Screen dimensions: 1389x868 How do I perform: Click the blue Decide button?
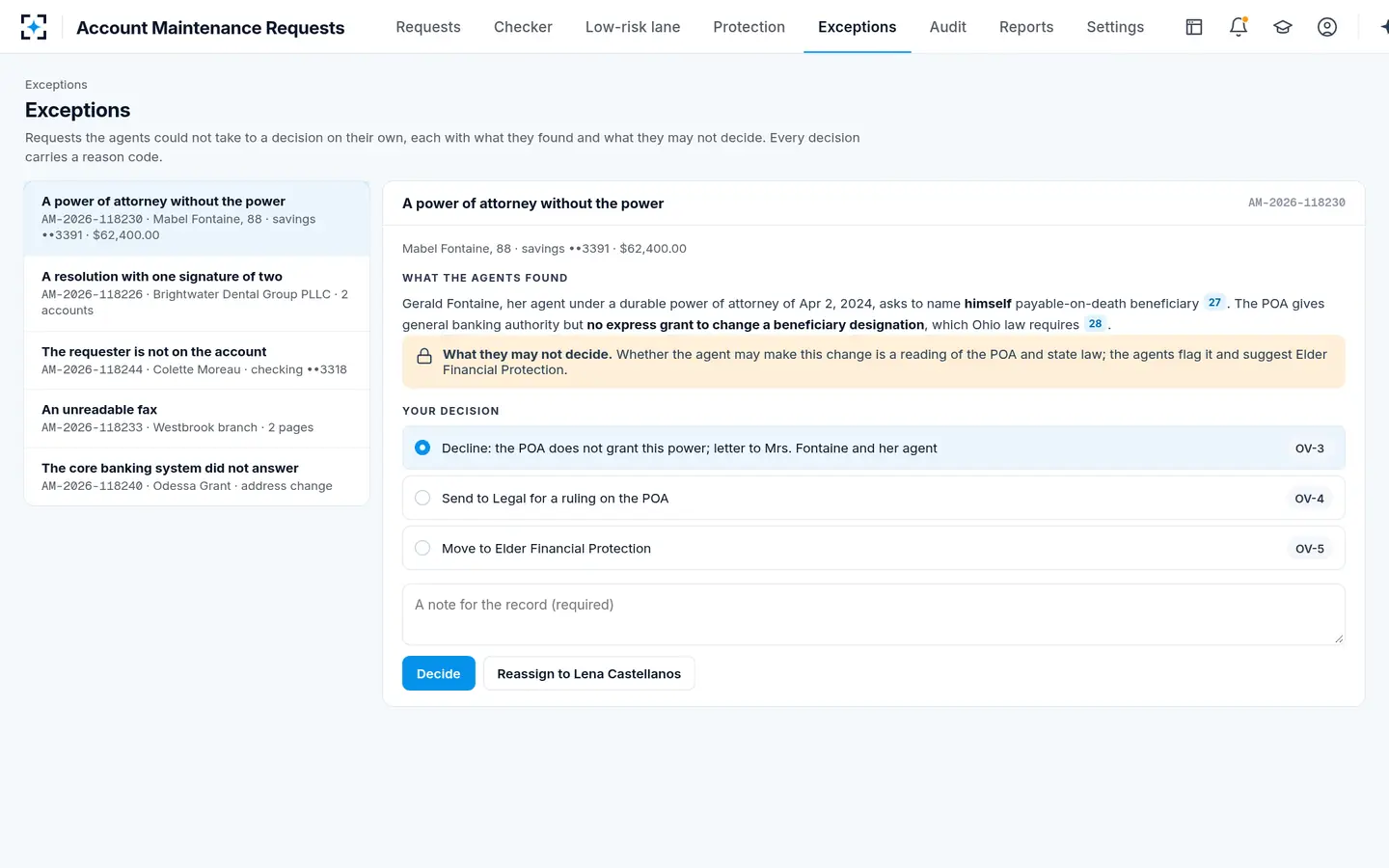(x=439, y=674)
